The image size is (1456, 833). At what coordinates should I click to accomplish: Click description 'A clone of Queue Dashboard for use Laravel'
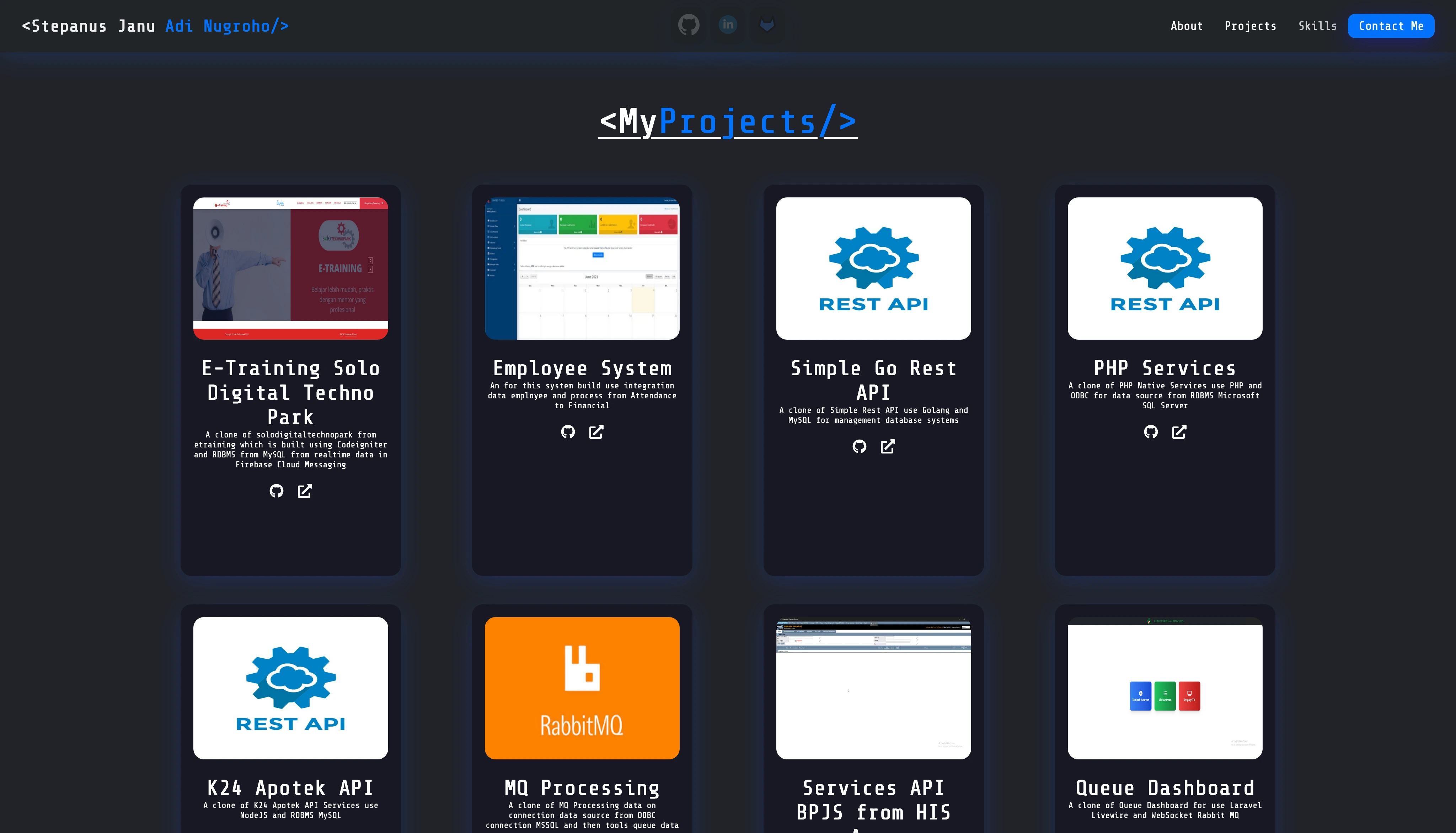(x=1165, y=810)
